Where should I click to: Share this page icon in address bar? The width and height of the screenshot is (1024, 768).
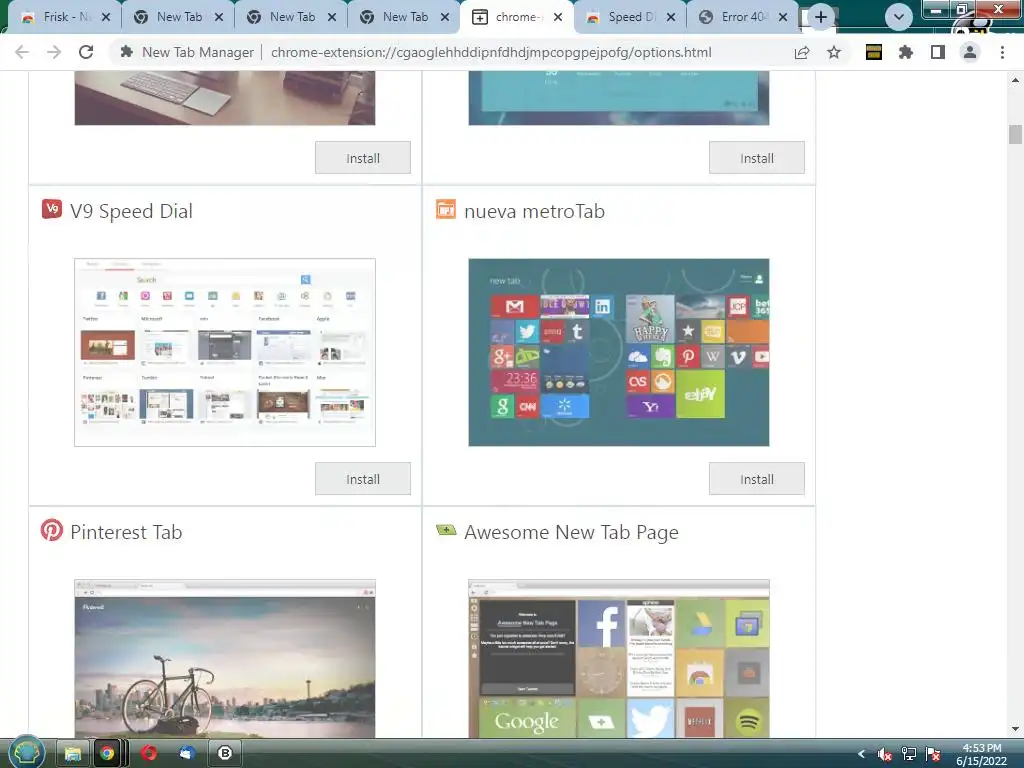click(x=802, y=52)
